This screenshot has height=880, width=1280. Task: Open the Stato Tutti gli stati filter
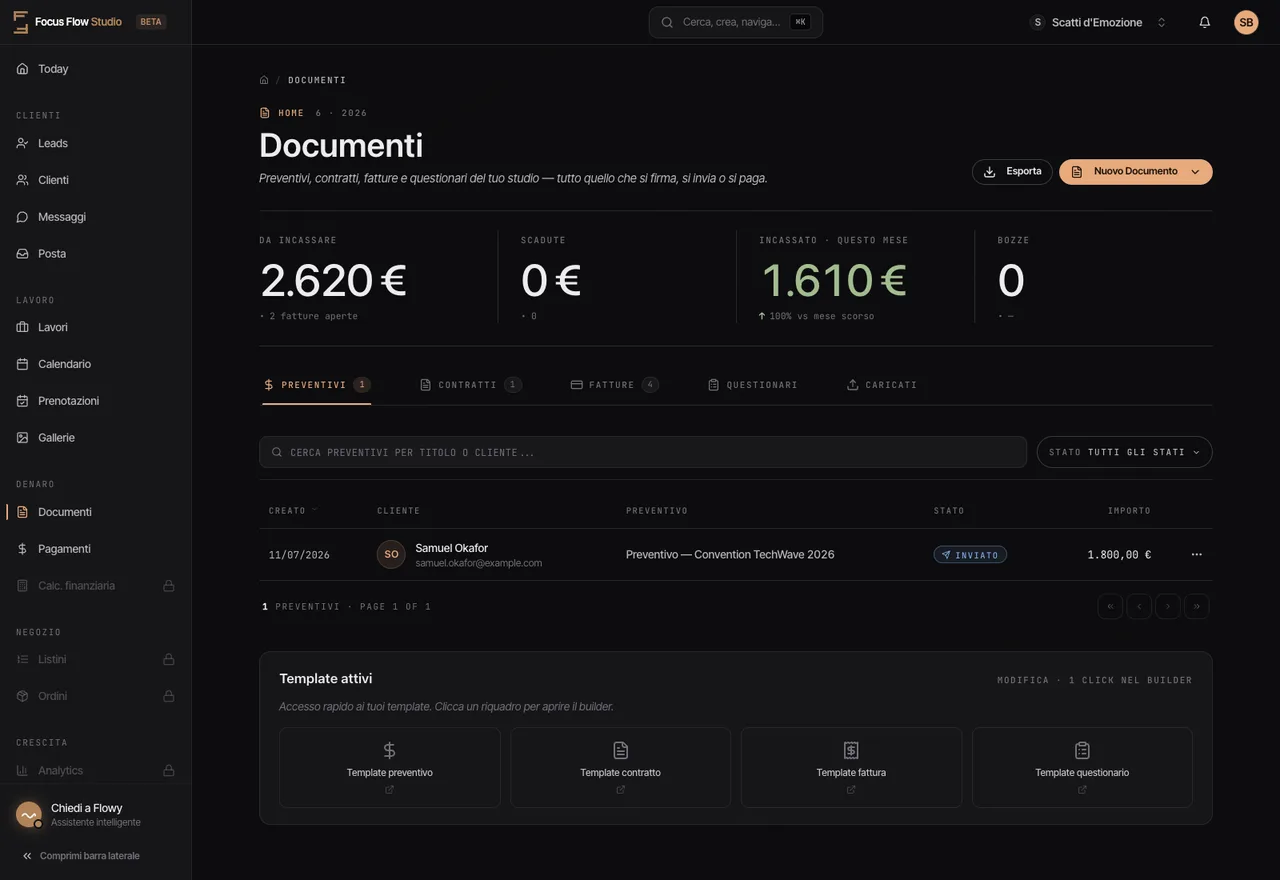1124,452
